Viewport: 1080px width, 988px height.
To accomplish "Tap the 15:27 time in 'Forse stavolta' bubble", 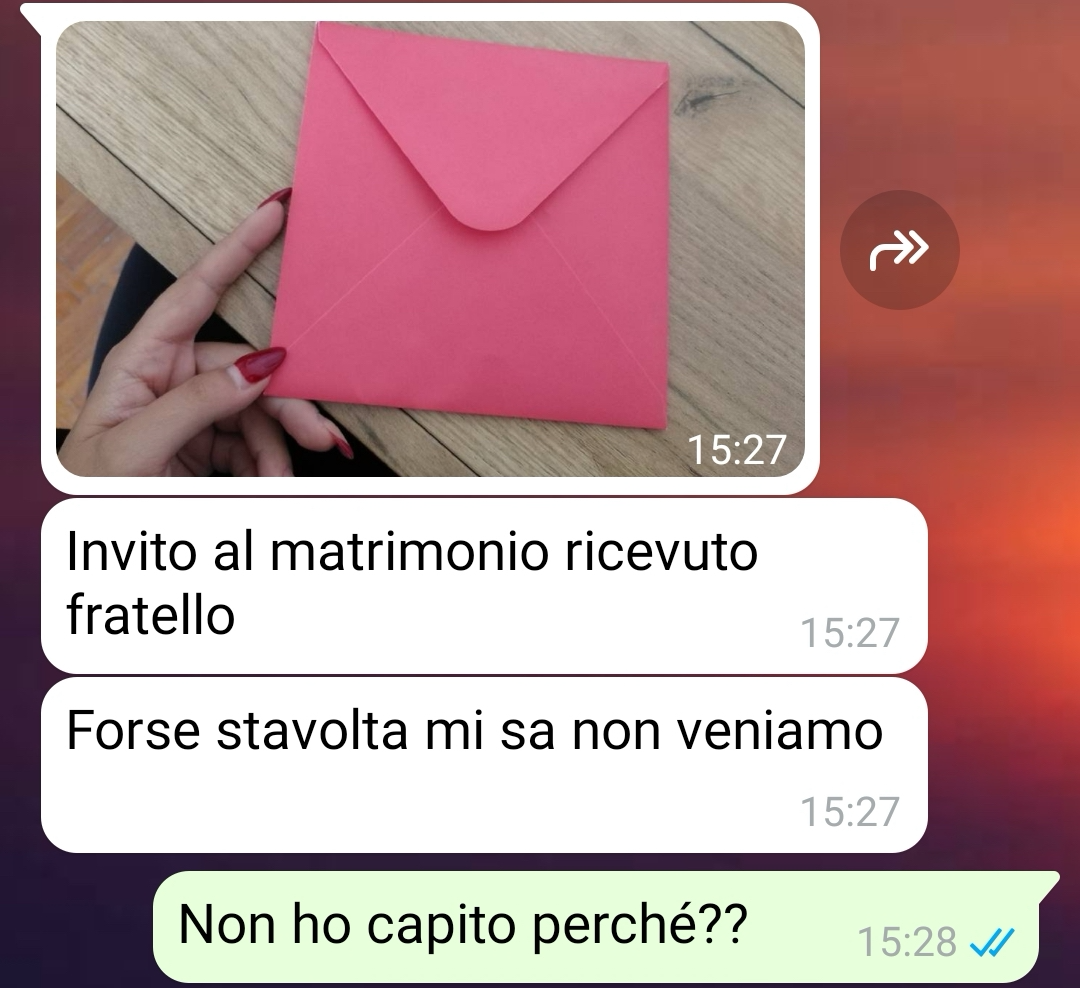I will tap(850, 811).
